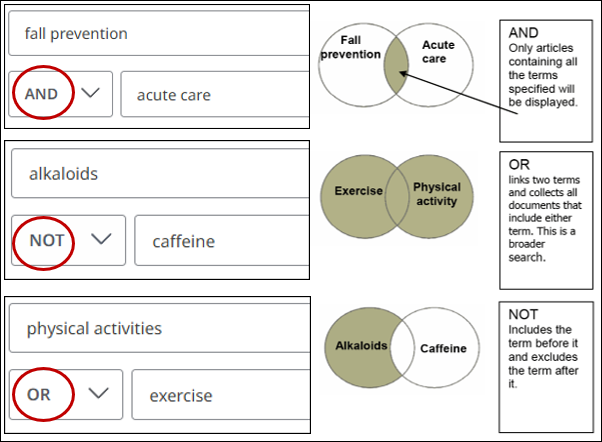Click shaded overlap of Fall prevention and Acute care
The image size is (602, 442).
tap(397, 63)
